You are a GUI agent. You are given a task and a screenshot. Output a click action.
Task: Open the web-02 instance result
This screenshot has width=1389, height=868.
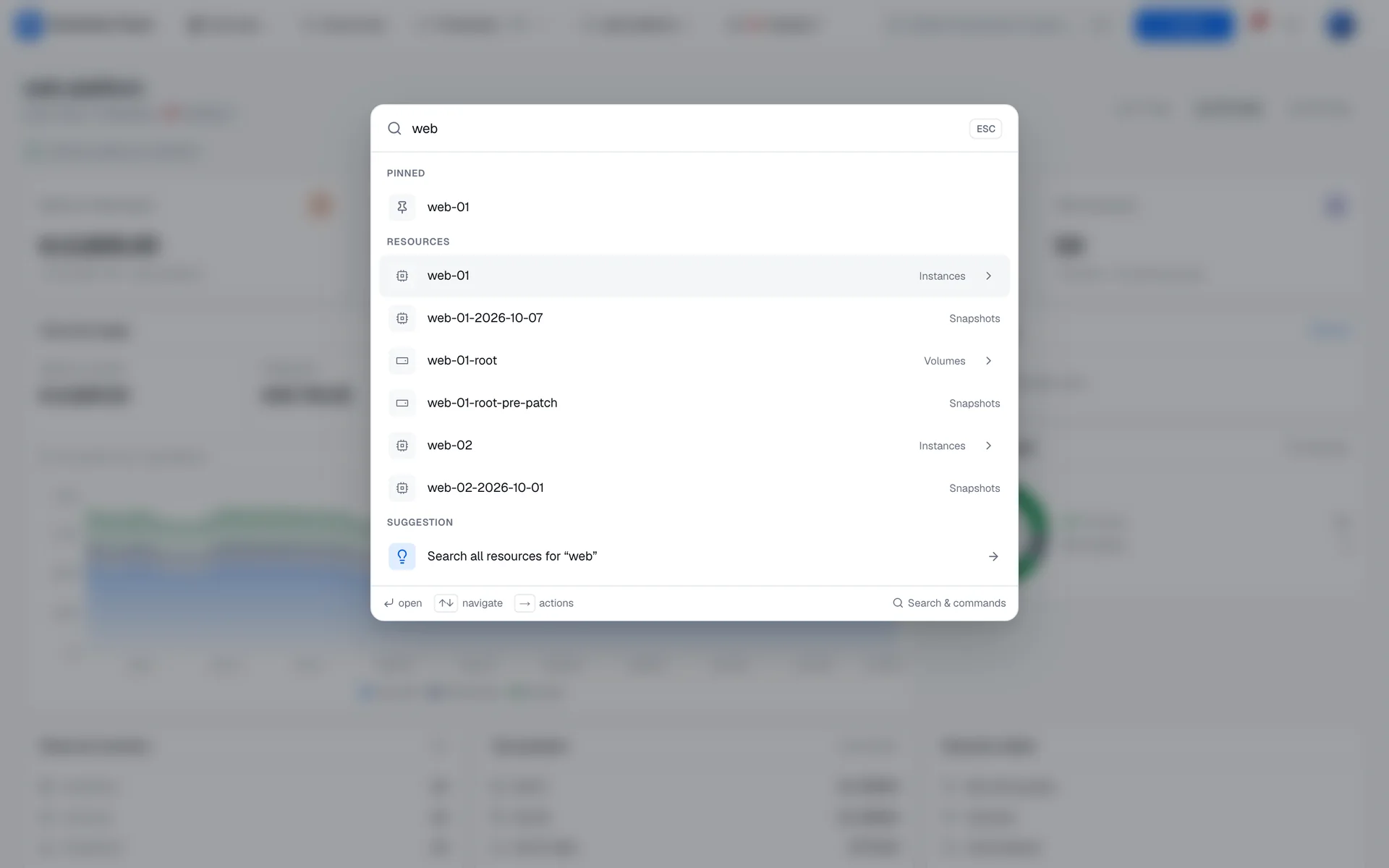pyautogui.click(x=694, y=446)
